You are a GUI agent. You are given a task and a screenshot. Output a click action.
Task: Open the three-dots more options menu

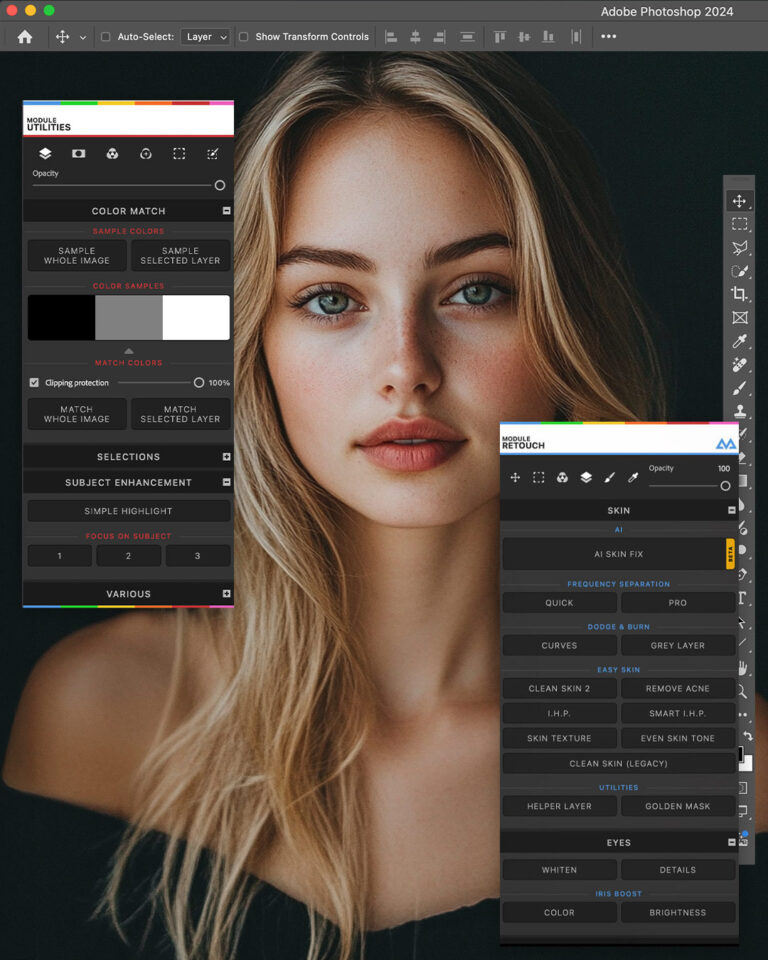point(608,37)
